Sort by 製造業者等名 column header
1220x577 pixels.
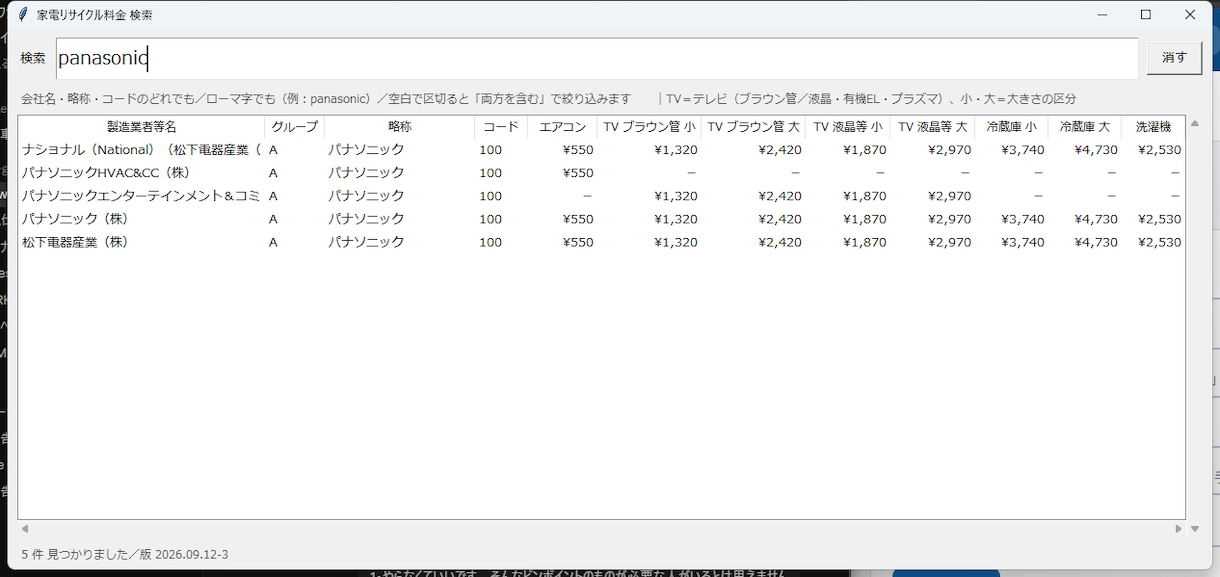[141, 127]
